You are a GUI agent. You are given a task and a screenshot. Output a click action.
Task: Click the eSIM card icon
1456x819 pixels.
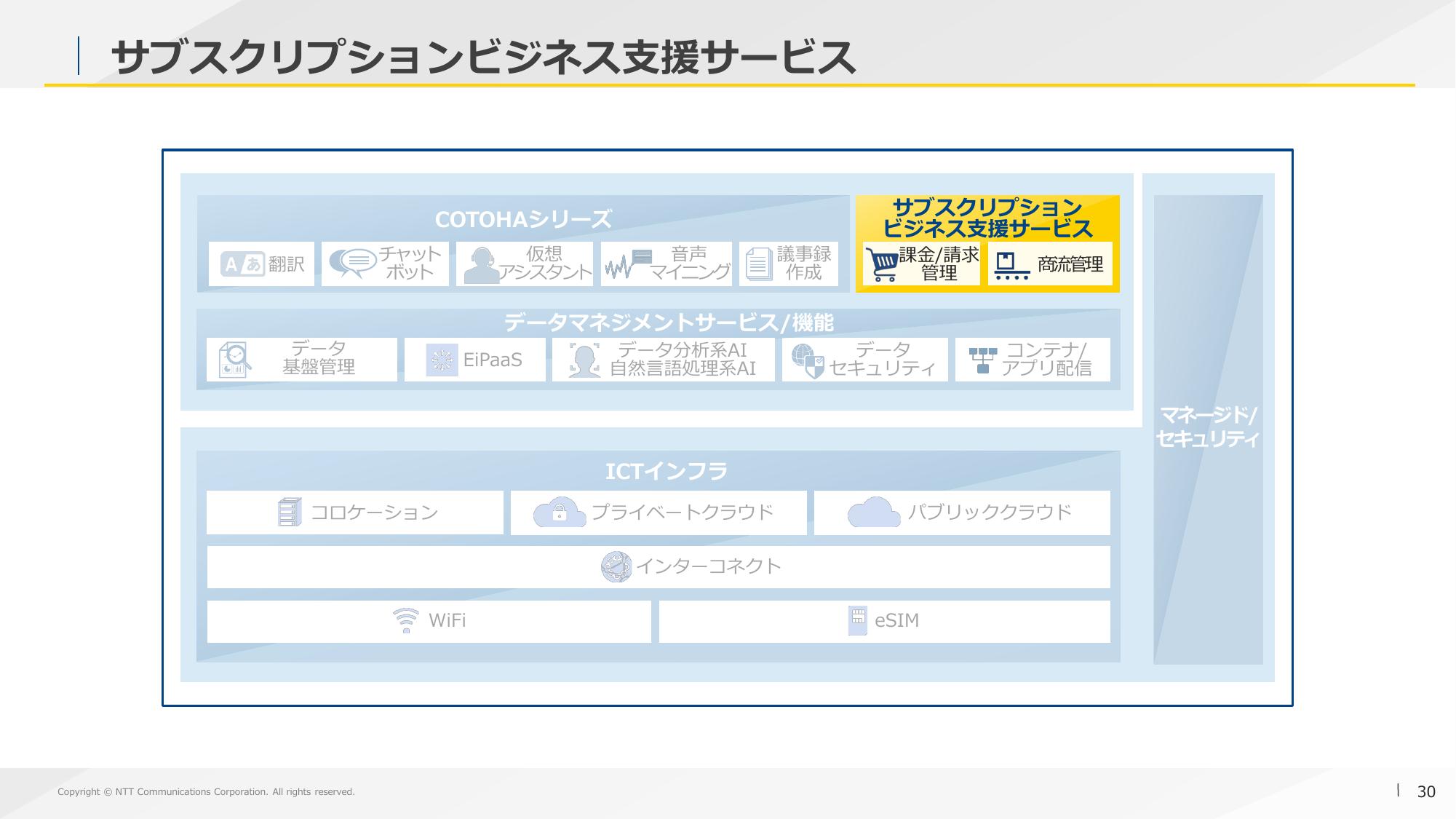click(858, 620)
